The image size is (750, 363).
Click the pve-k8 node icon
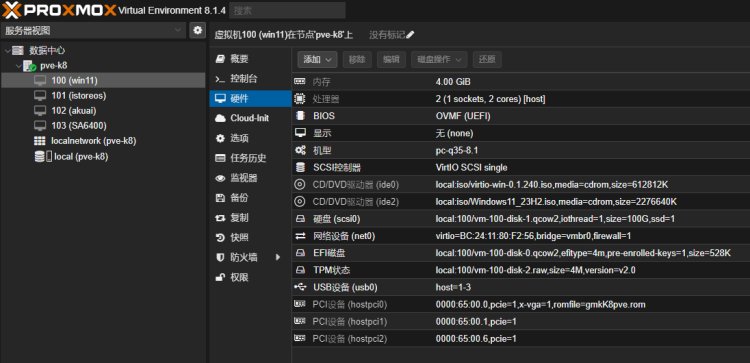pyautogui.click(x=29, y=66)
